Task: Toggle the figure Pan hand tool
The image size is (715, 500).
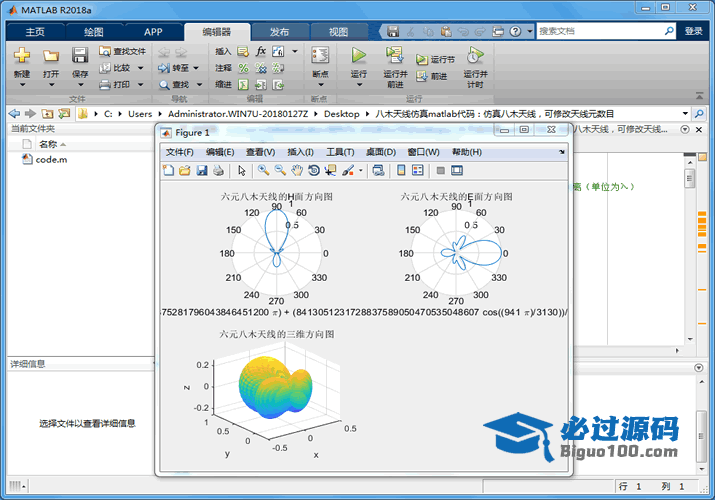Action: pos(297,170)
